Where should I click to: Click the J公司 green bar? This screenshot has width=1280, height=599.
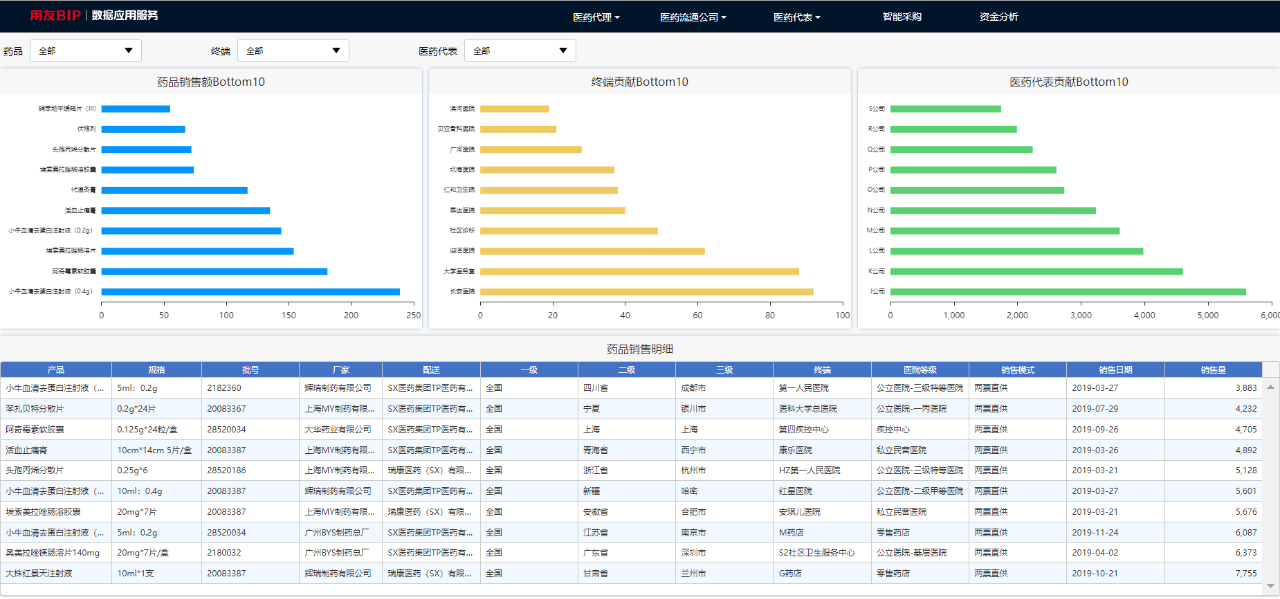click(1067, 292)
